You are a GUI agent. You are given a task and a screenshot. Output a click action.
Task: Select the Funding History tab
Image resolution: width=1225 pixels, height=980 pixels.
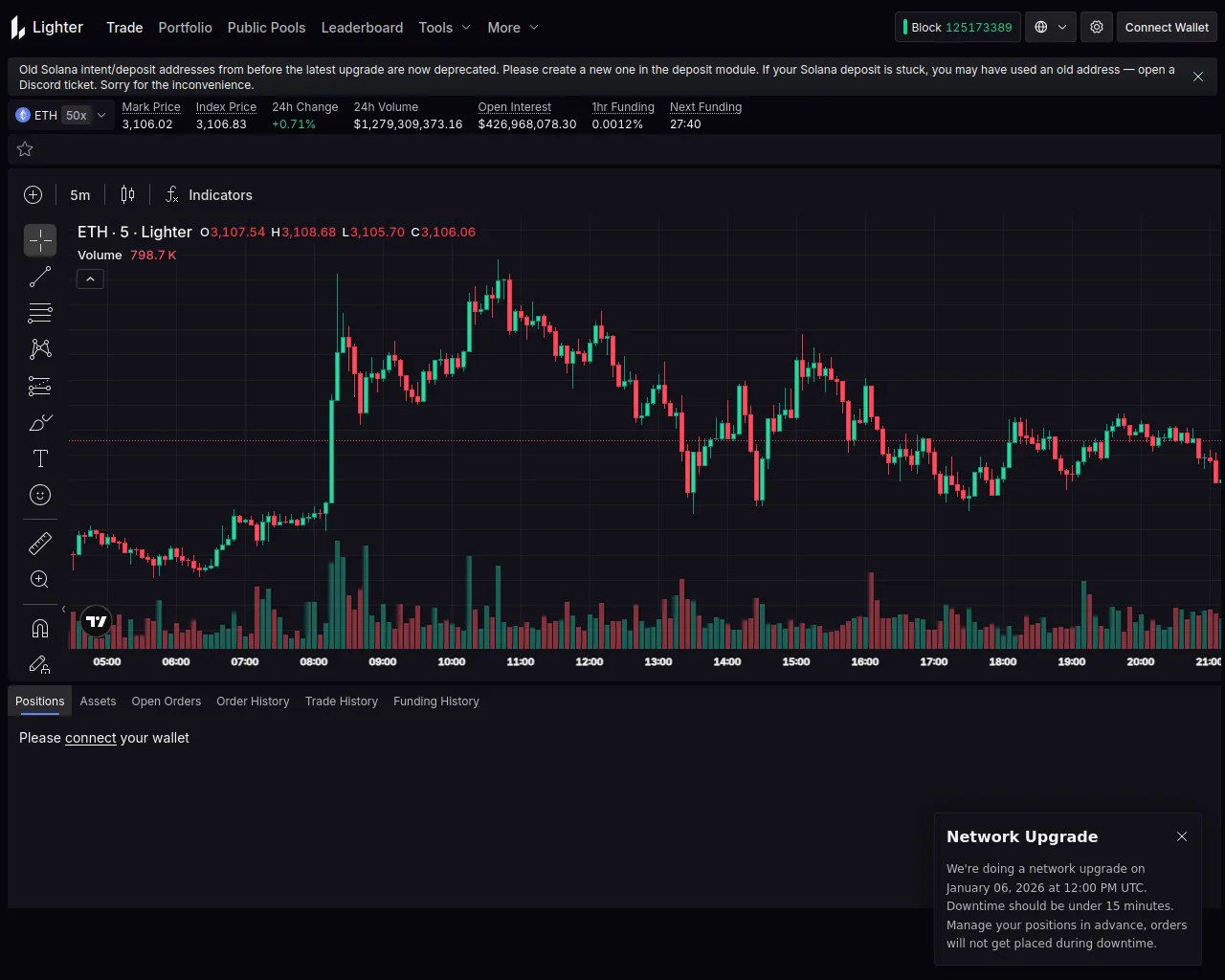coord(436,702)
